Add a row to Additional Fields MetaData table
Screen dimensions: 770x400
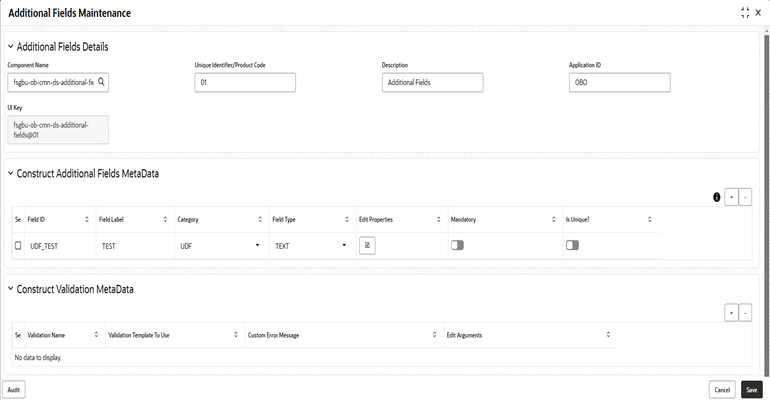731,197
